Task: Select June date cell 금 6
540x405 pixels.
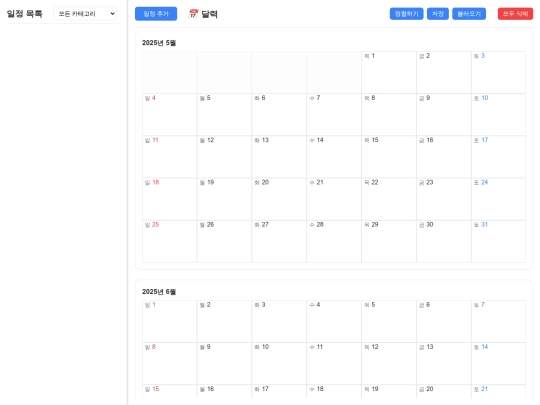Action: tap(444, 321)
